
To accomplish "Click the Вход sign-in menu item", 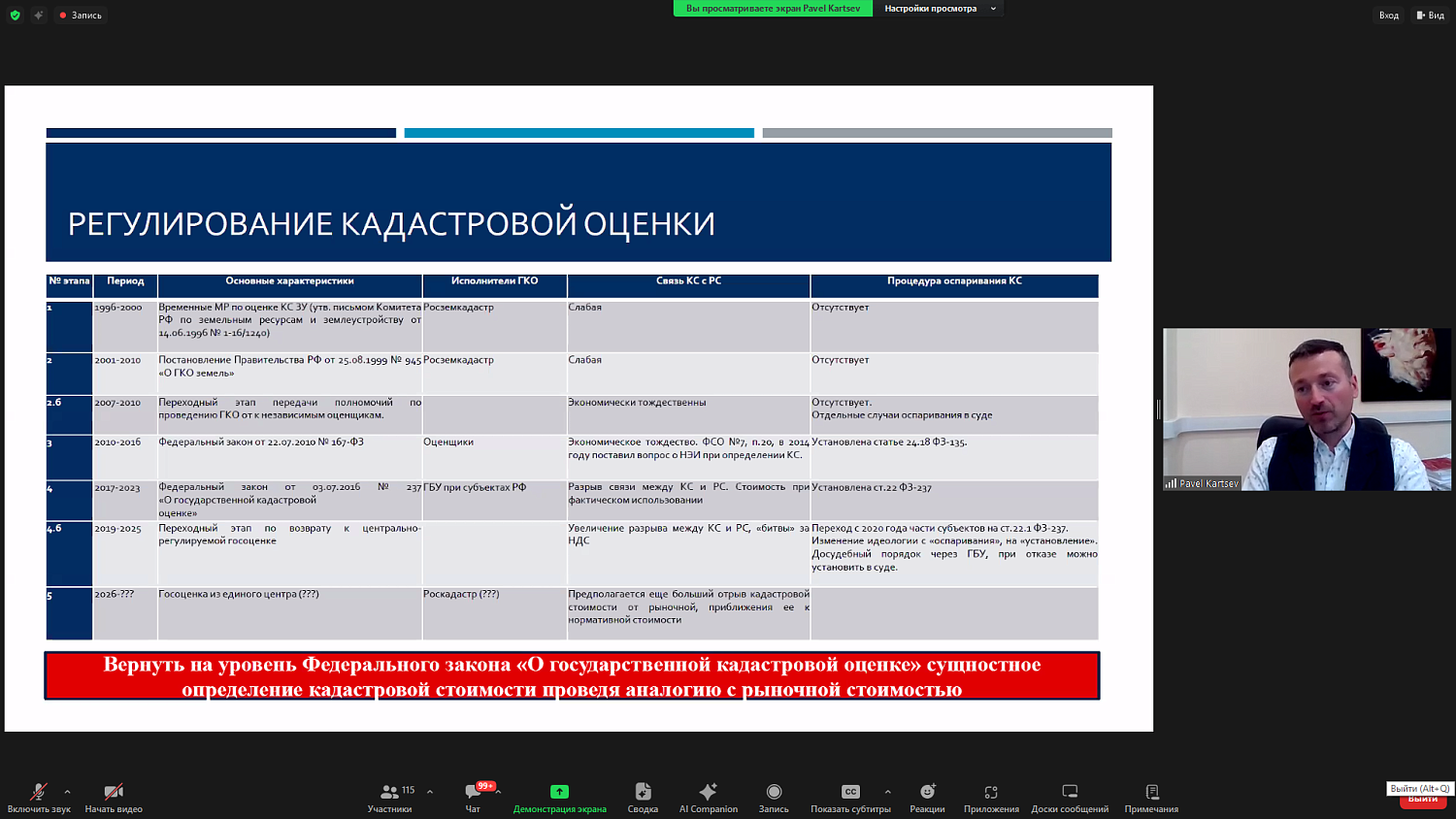I will (x=1388, y=15).
